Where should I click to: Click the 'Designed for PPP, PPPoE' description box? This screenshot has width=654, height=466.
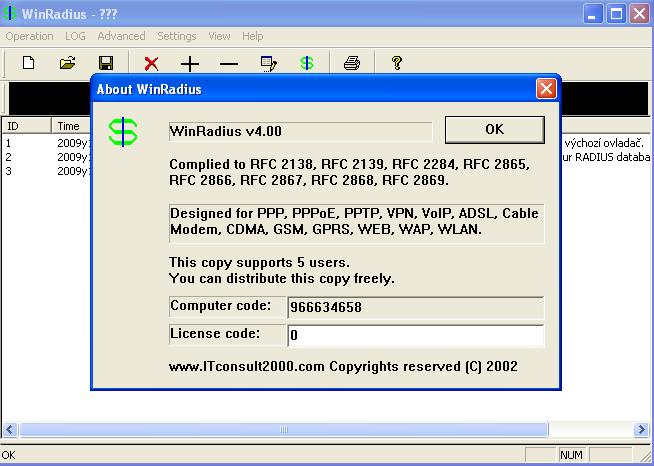pyautogui.click(x=357, y=223)
